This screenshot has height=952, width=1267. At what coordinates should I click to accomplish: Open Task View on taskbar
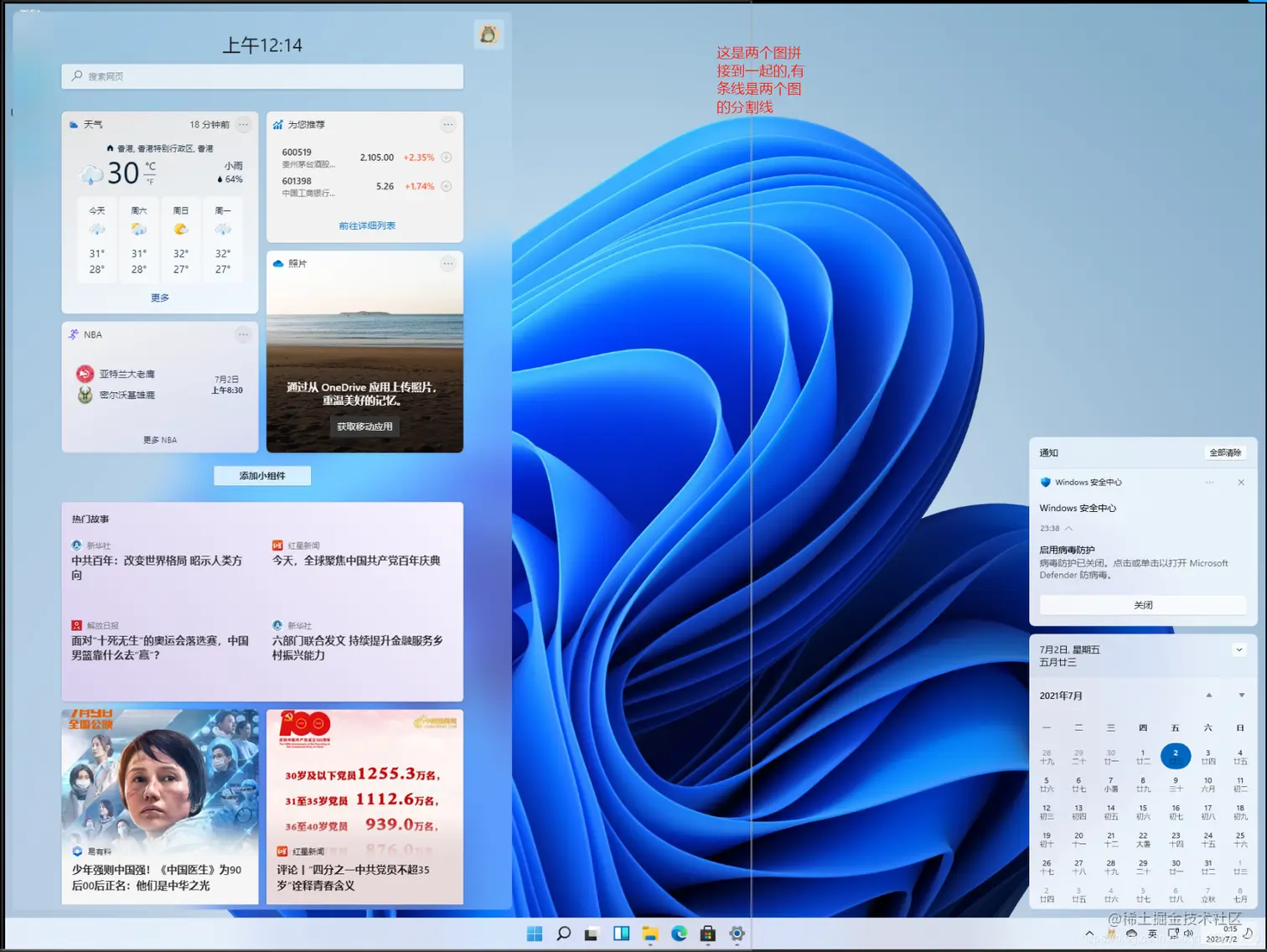click(x=592, y=934)
